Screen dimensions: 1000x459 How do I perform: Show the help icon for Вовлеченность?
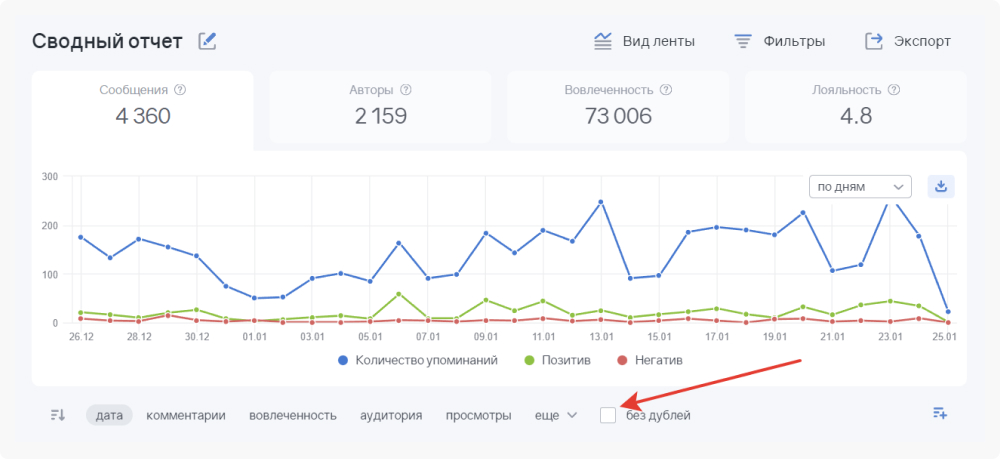click(x=666, y=90)
